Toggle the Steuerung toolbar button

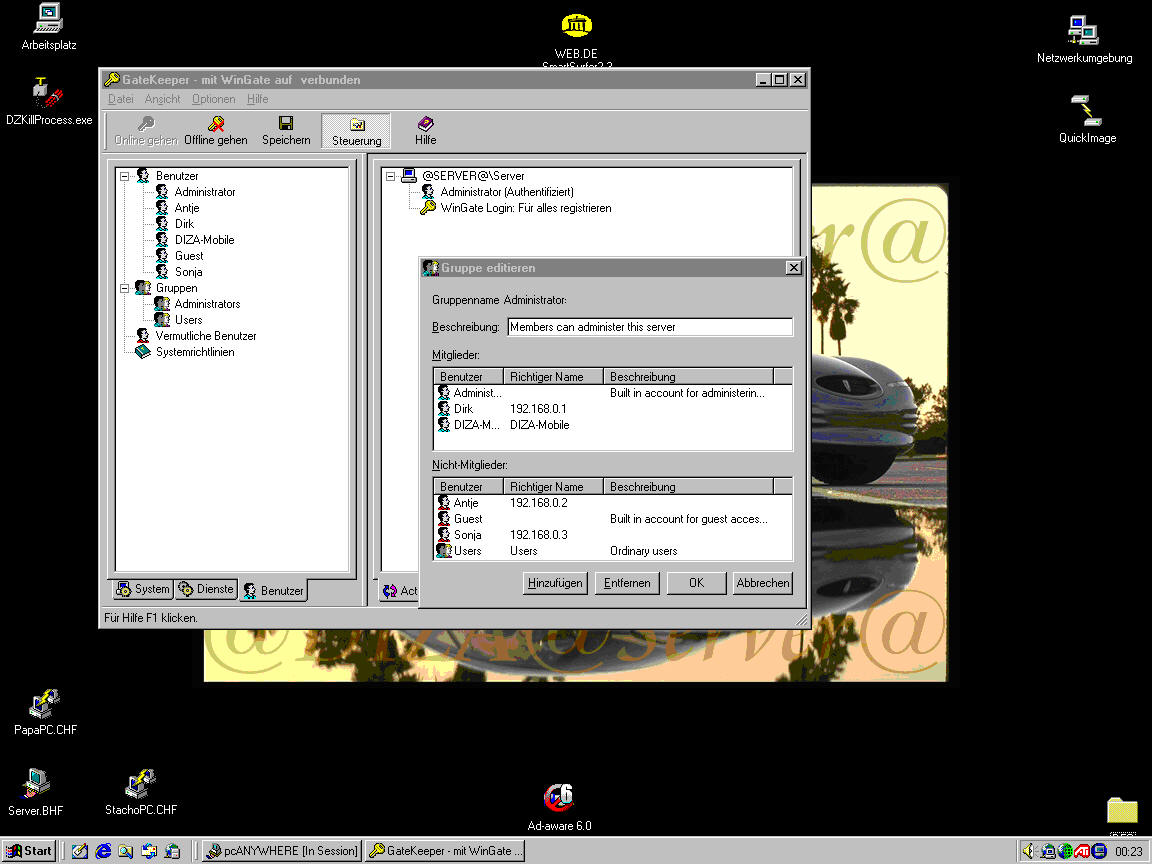point(356,131)
